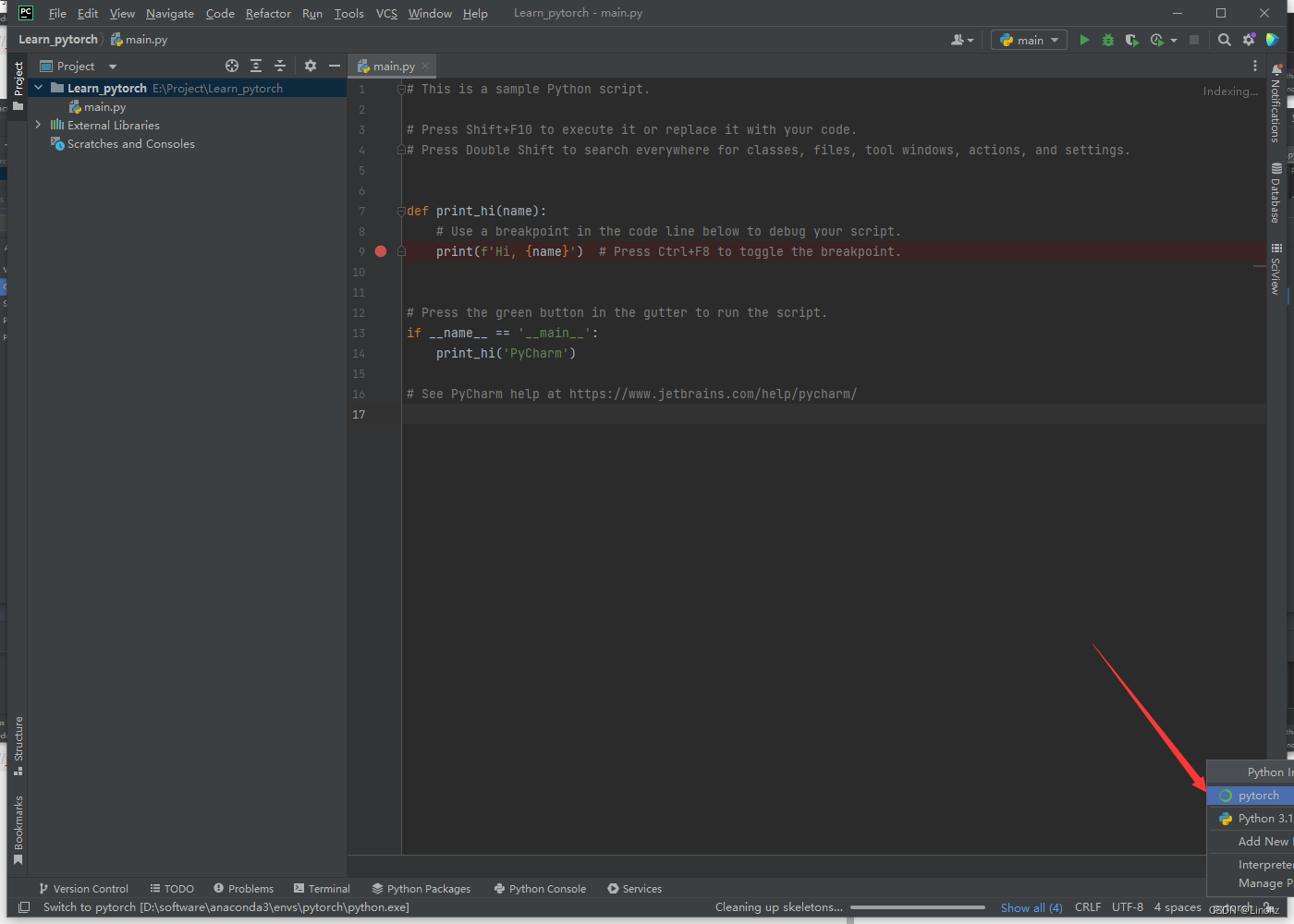Screen dimensions: 1294x924
Task: Open the Refactor menu
Action: pos(268,13)
